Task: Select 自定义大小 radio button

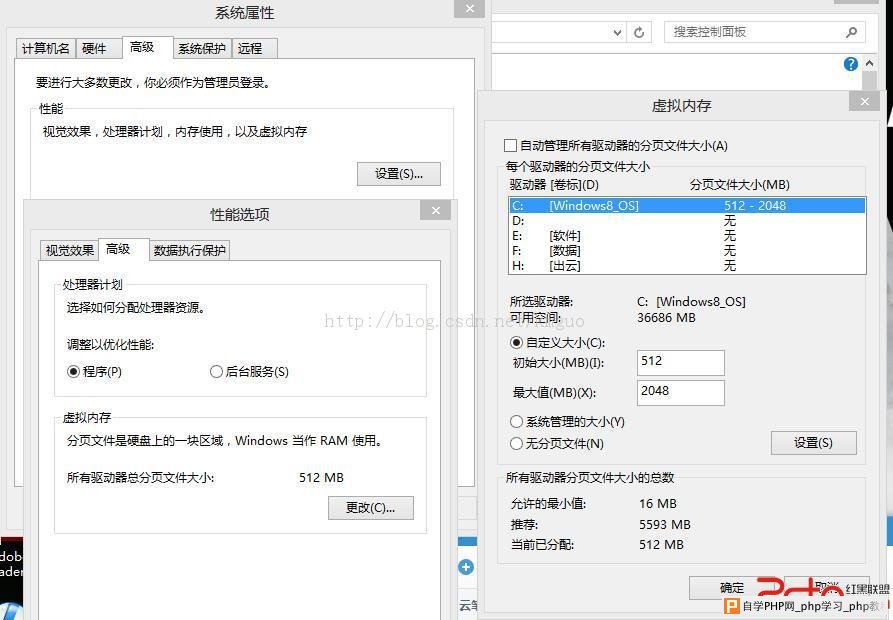Action: coord(516,342)
